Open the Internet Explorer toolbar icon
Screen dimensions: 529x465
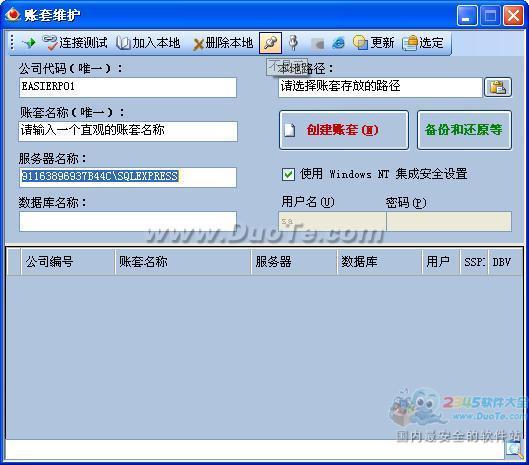click(x=338, y=43)
